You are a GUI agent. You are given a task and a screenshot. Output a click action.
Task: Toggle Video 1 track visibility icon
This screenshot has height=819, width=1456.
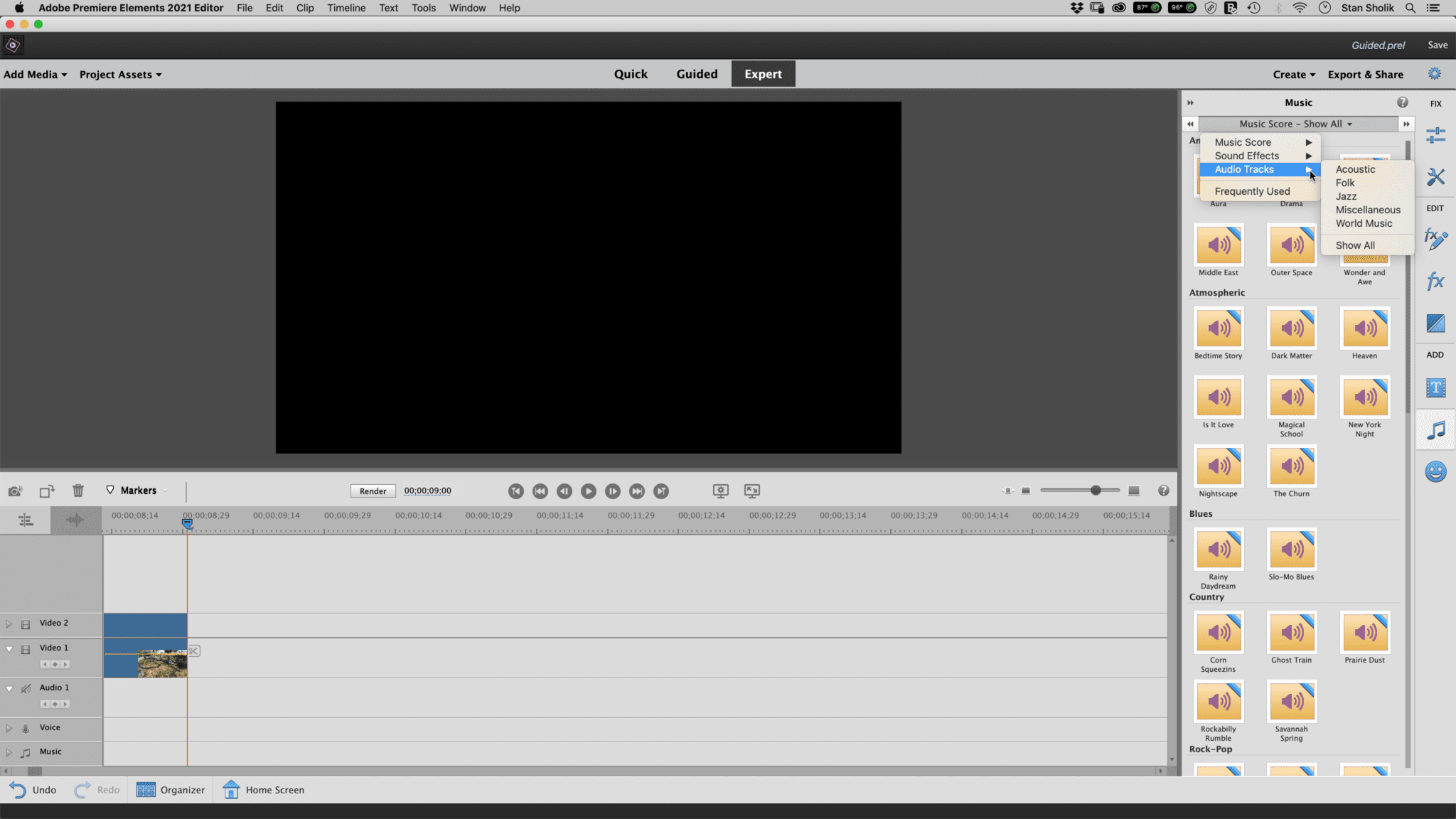pos(26,649)
